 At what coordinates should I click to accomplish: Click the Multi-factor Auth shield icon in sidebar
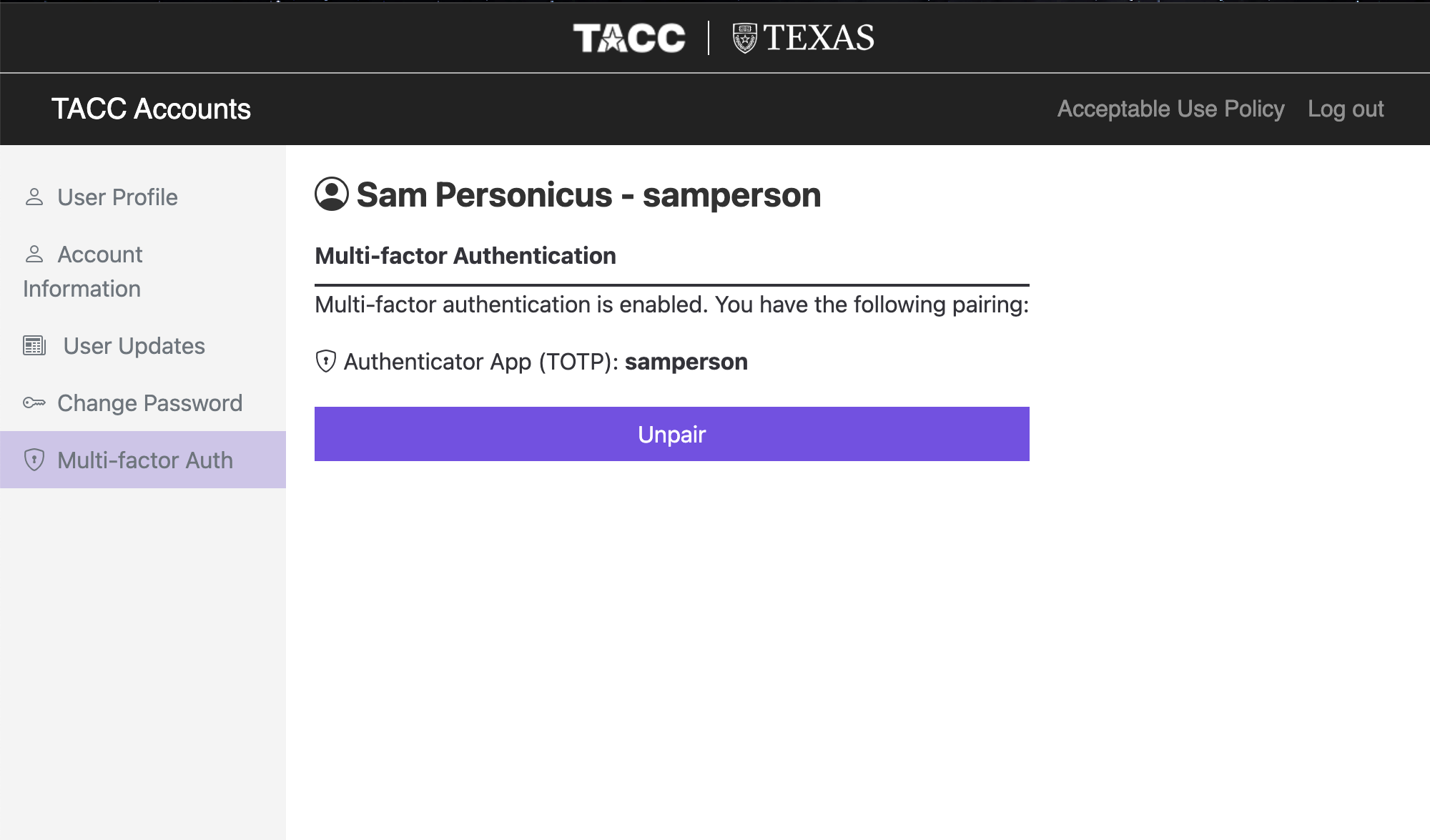click(x=34, y=460)
